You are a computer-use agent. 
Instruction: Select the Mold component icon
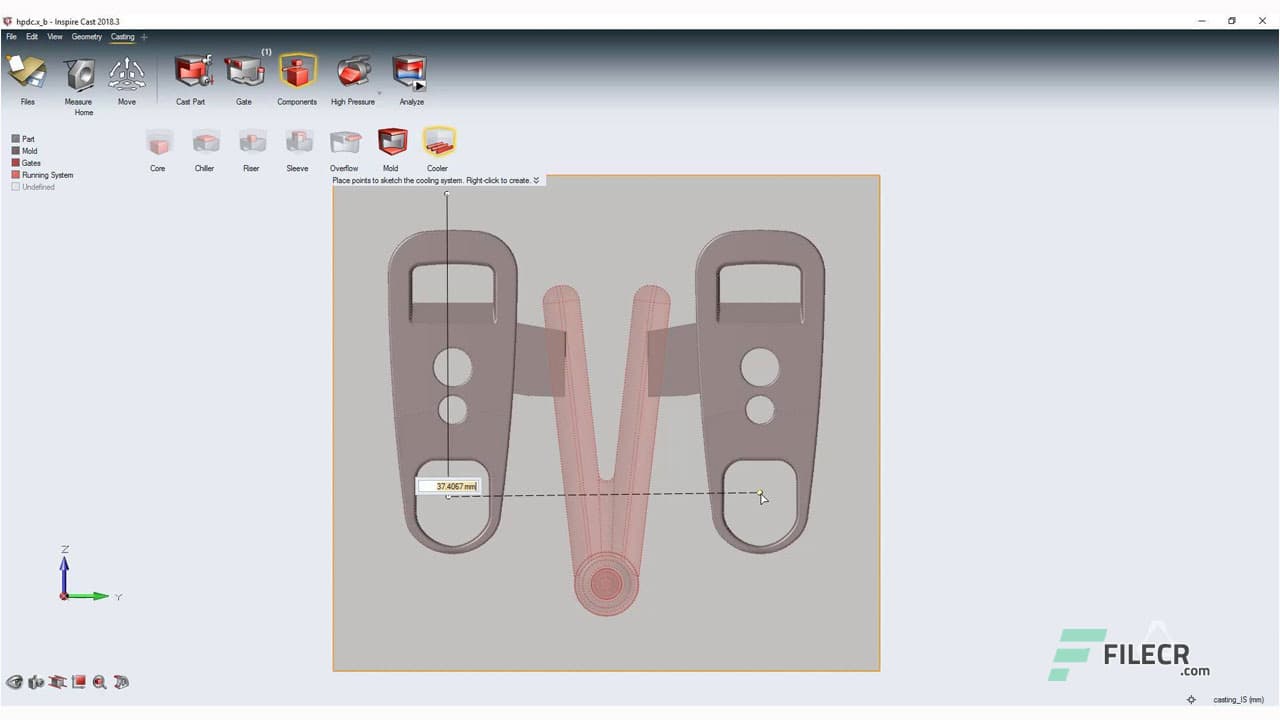coord(391,142)
